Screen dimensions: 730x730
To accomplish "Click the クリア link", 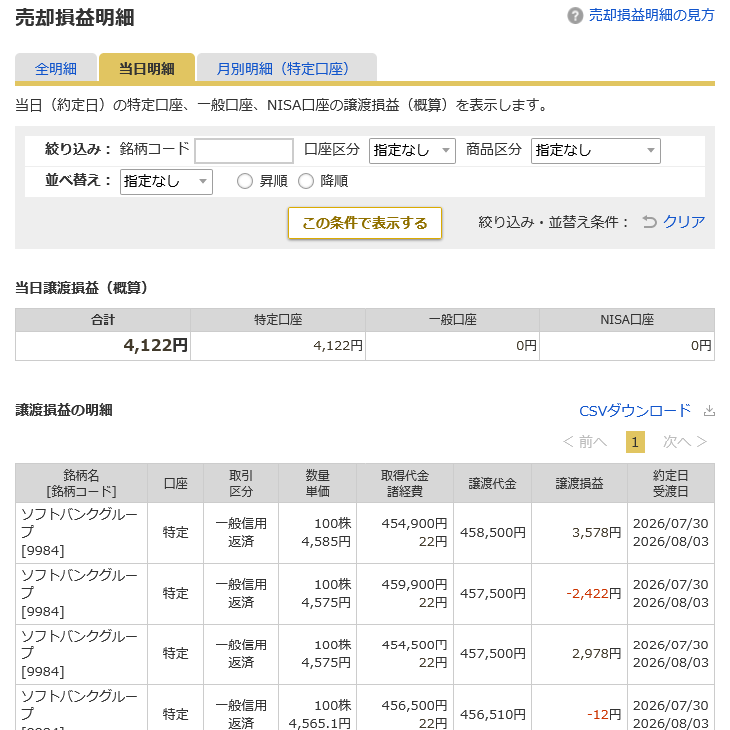I will (684, 222).
